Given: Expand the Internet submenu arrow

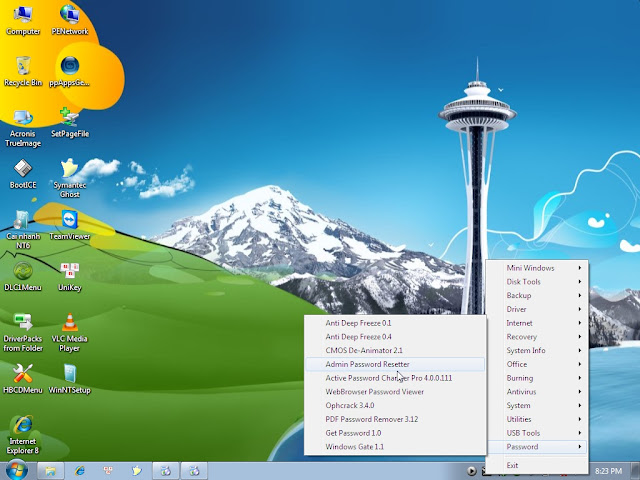Looking at the screenshot, I should (580, 323).
